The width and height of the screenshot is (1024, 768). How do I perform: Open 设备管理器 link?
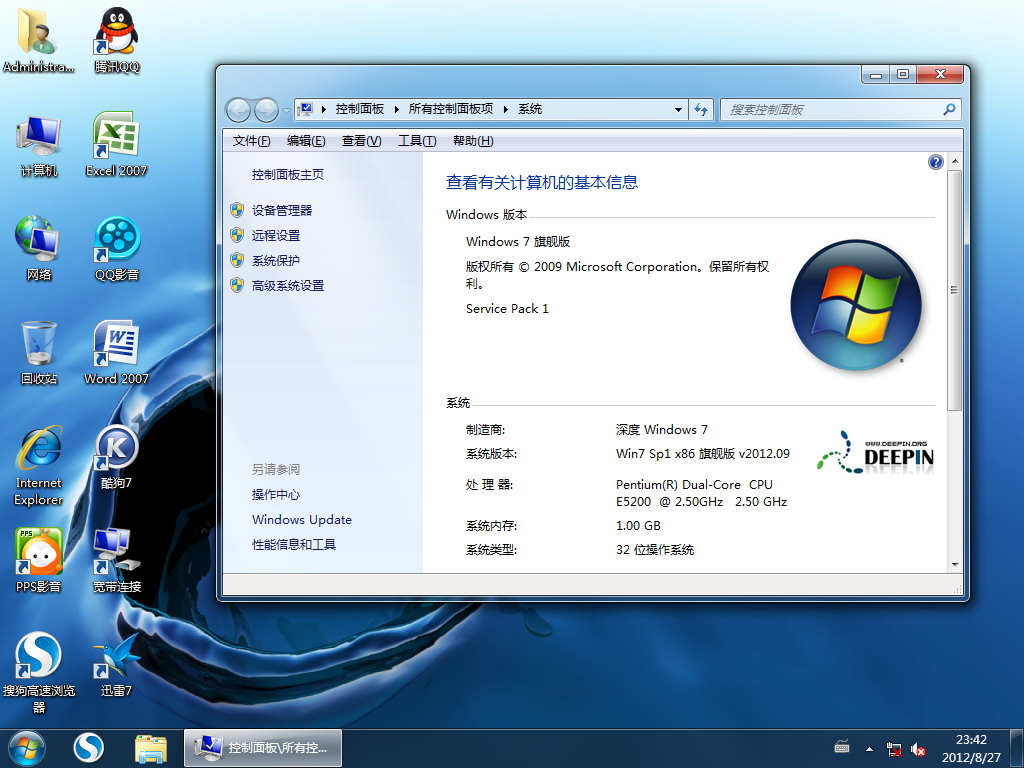[x=282, y=210]
